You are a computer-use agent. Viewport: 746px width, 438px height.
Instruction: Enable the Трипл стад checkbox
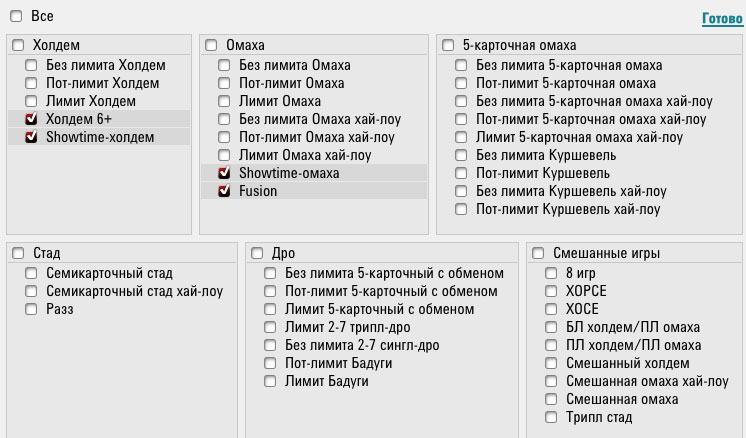pyautogui.click(x=551, y=418)
